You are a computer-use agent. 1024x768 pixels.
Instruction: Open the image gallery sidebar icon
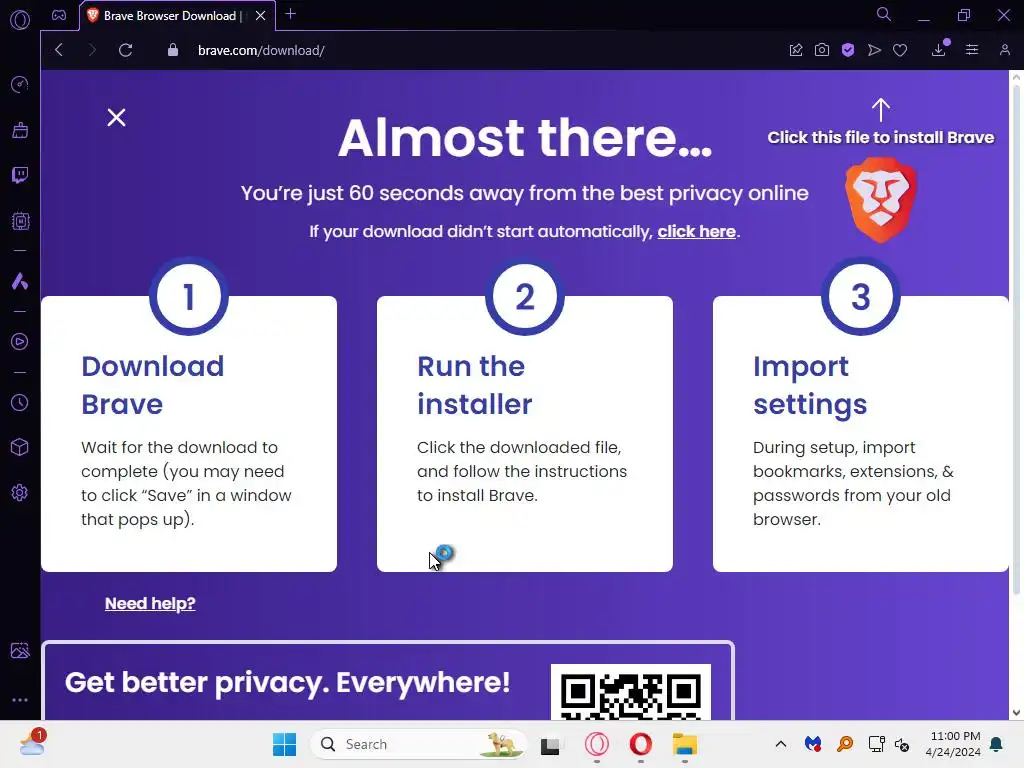click(20, 650)
